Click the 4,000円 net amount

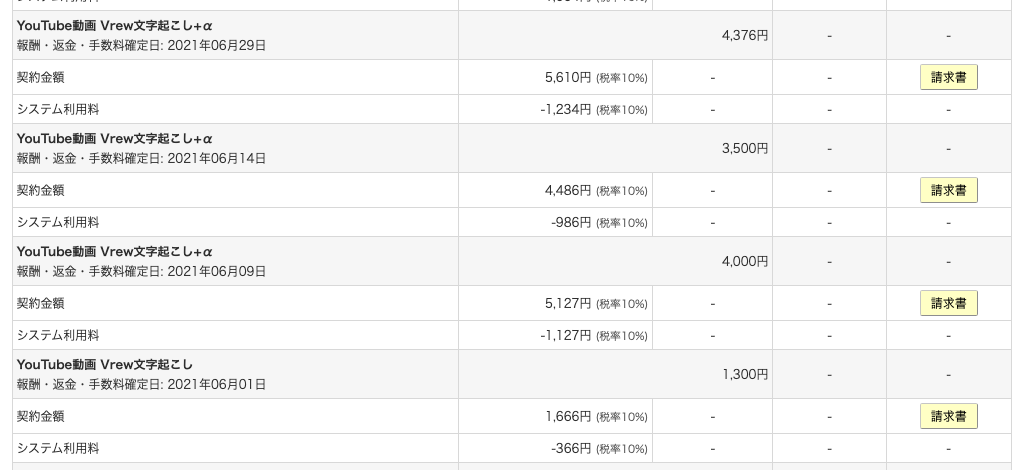[x=744, y=261]
